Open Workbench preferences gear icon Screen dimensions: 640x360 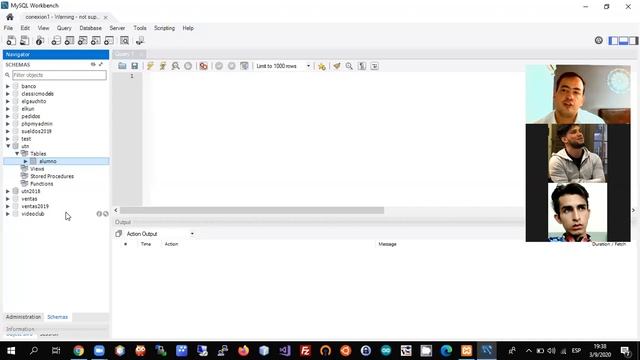click(x=598, y=40)
